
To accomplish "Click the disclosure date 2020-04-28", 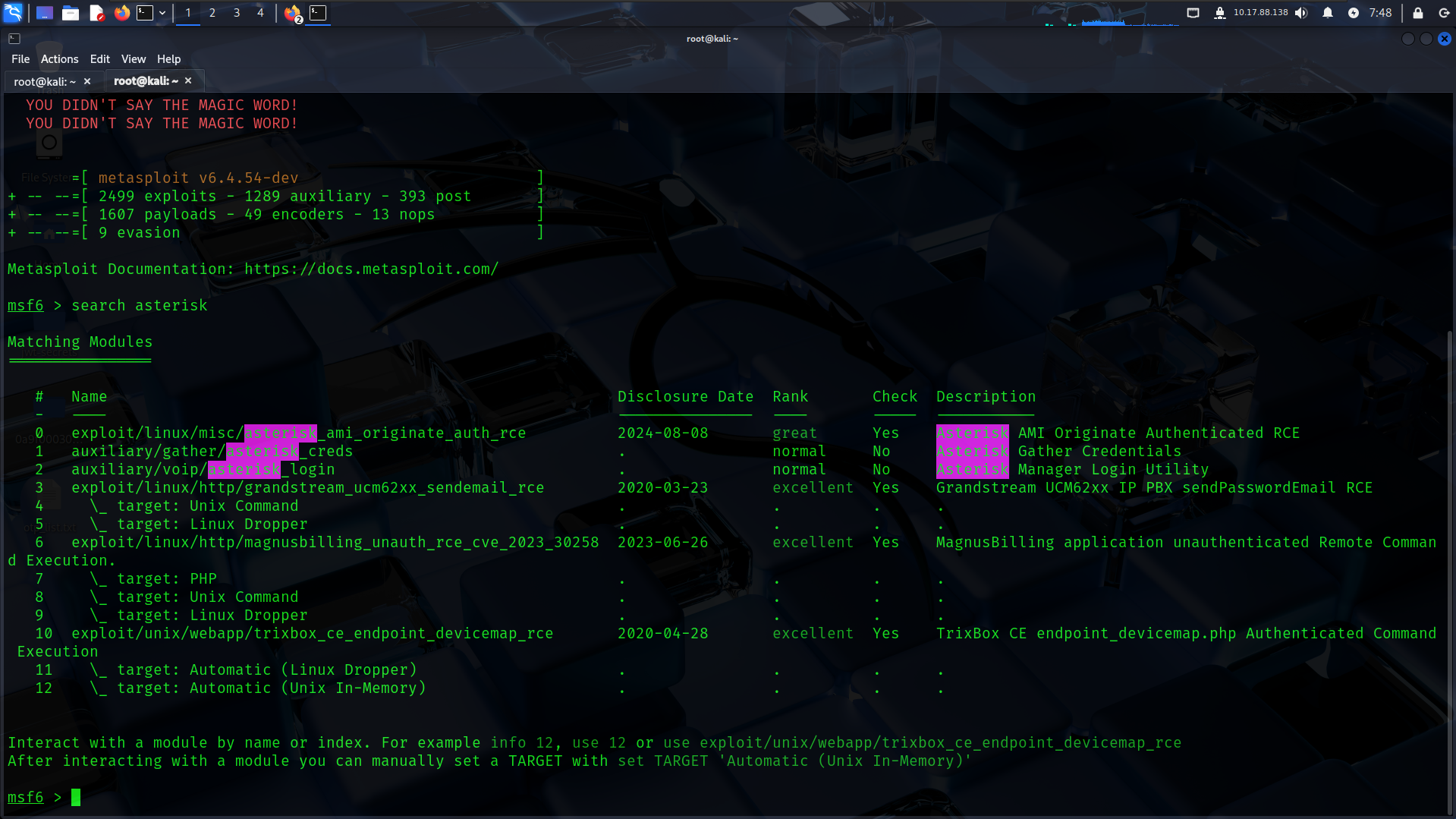I will point(663,634).
